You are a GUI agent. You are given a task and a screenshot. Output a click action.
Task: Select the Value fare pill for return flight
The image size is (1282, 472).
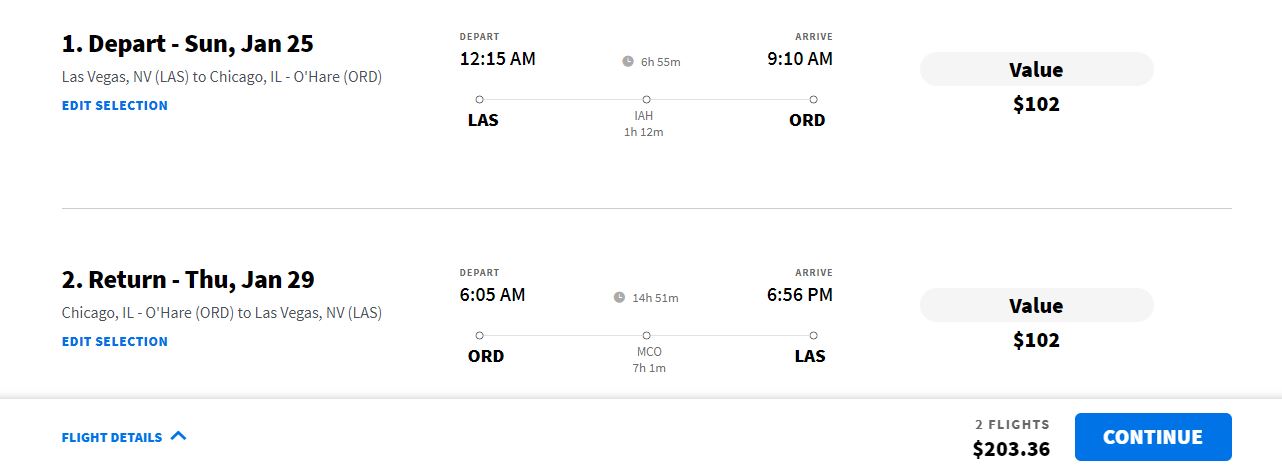[x=1036, y=306]
